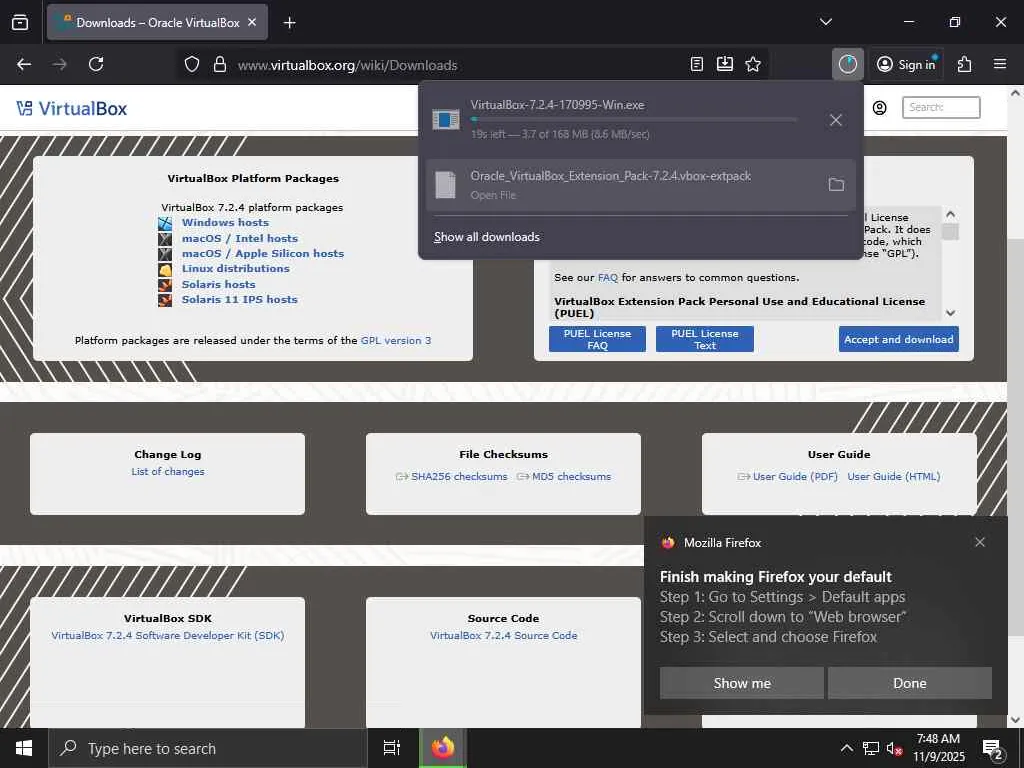The width and height of the screenshot is (1024, 768).
Task: Click the Linux distributions penguin icon
Action: (165, 269)
